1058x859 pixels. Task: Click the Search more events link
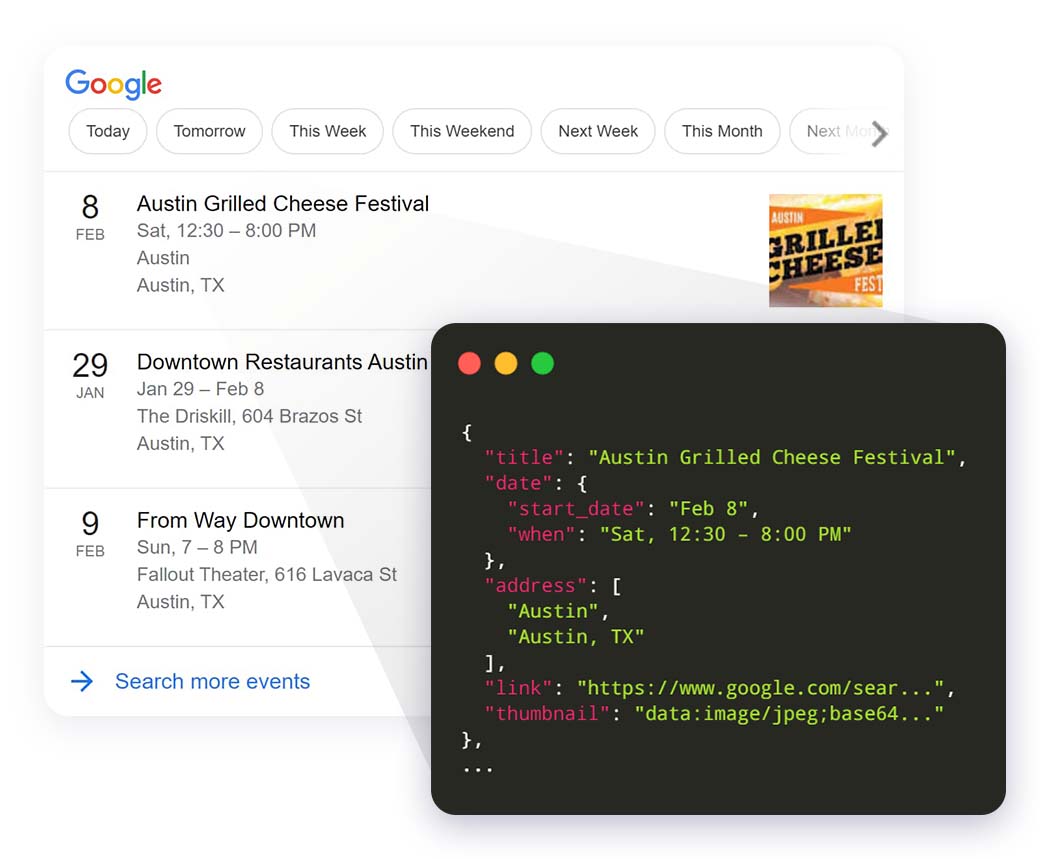[x=212, y=682]
